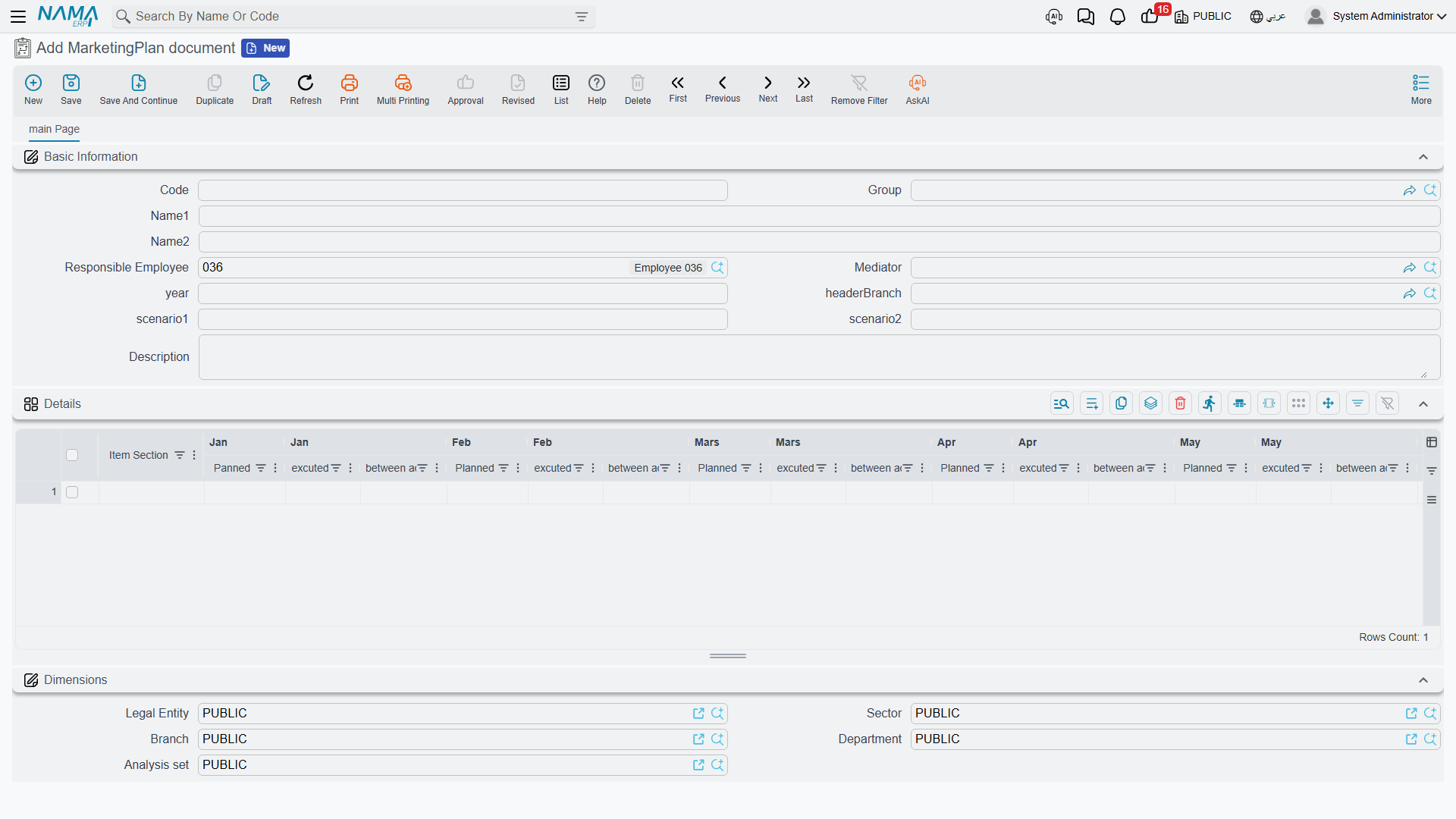Image resolution: width=1456 pixels, height=819 pixels.
Task: Click Sector PUBLIC lookup search icon
Action: [1430, 714]
